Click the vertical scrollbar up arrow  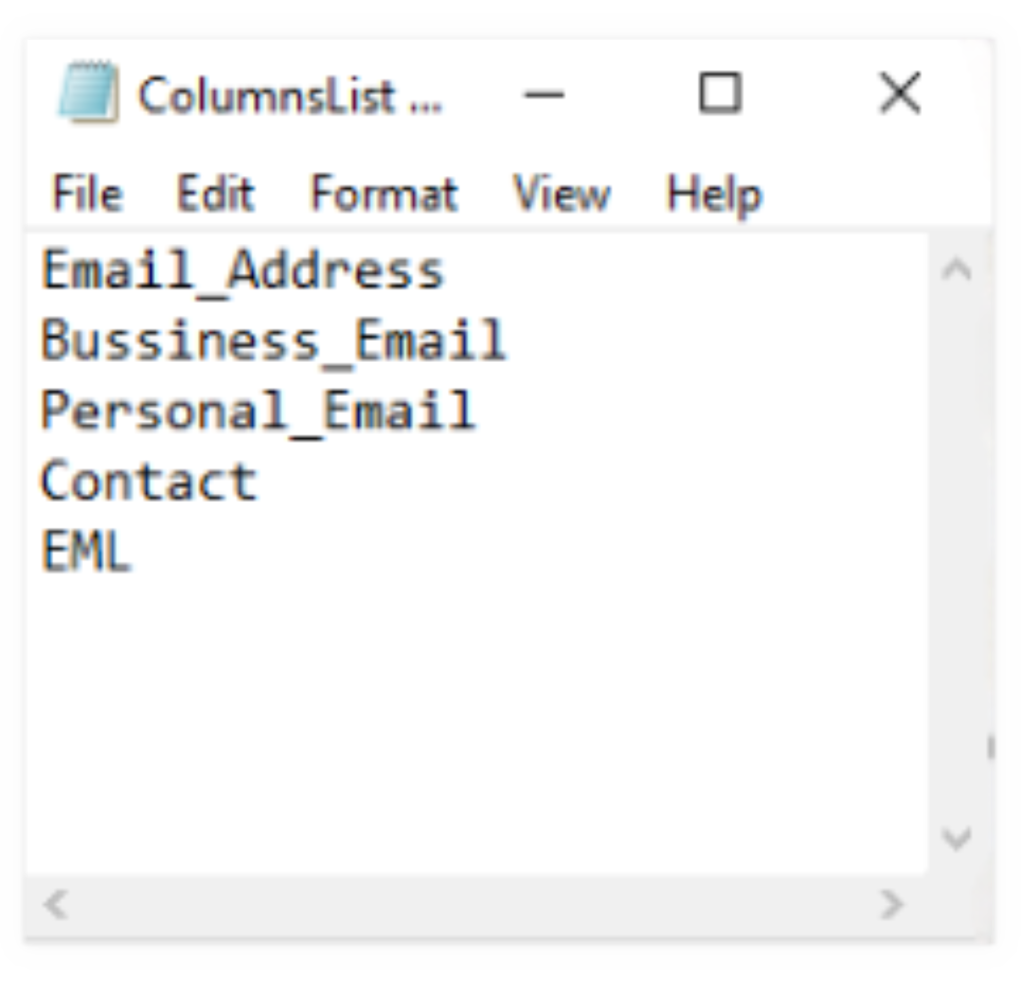click(x=957, y=266)
